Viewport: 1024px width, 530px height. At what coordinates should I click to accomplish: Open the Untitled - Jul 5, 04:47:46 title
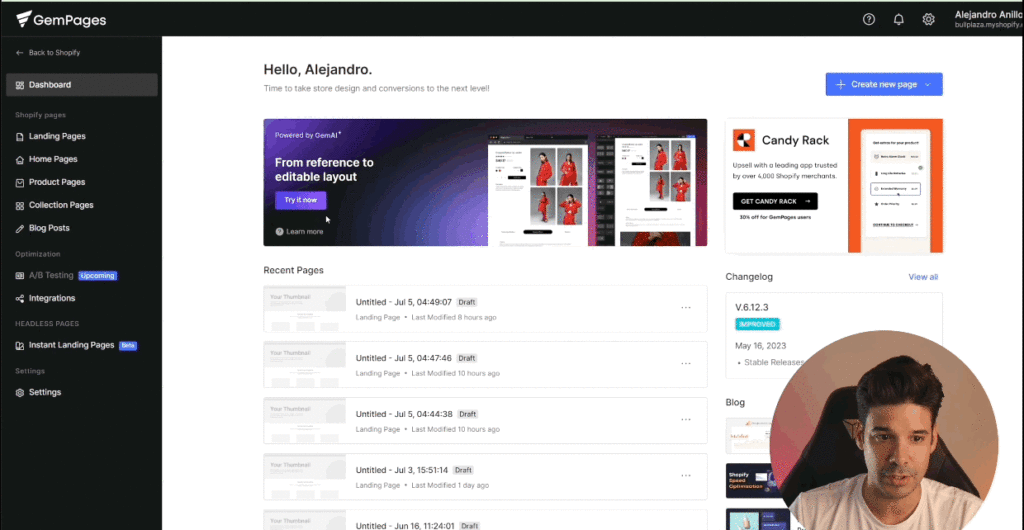(x=404, y=358)
